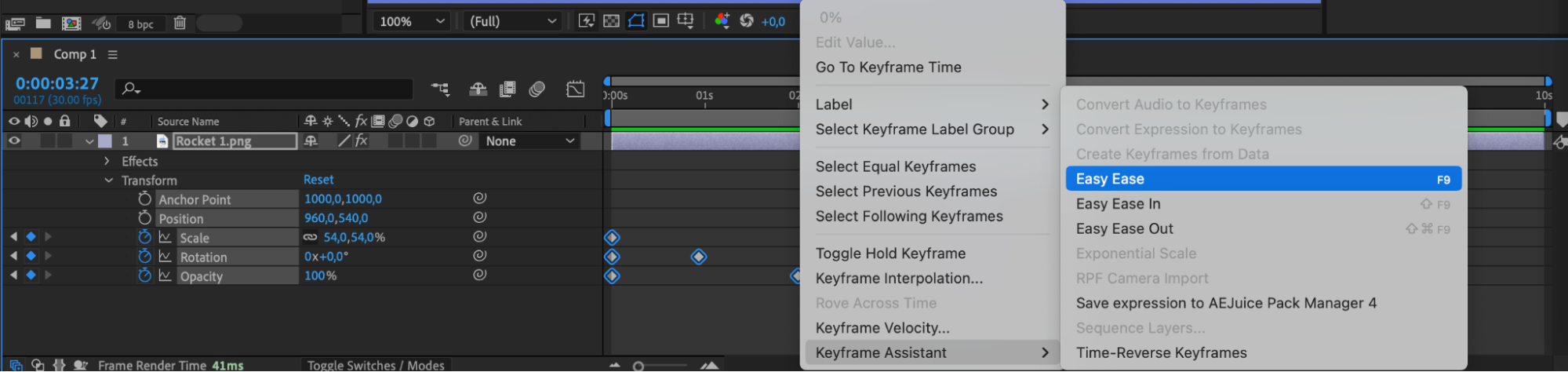This screenshot has height=372, width=1568.
Task: Select the Rocket 1.png layer name
Action: 235,141
